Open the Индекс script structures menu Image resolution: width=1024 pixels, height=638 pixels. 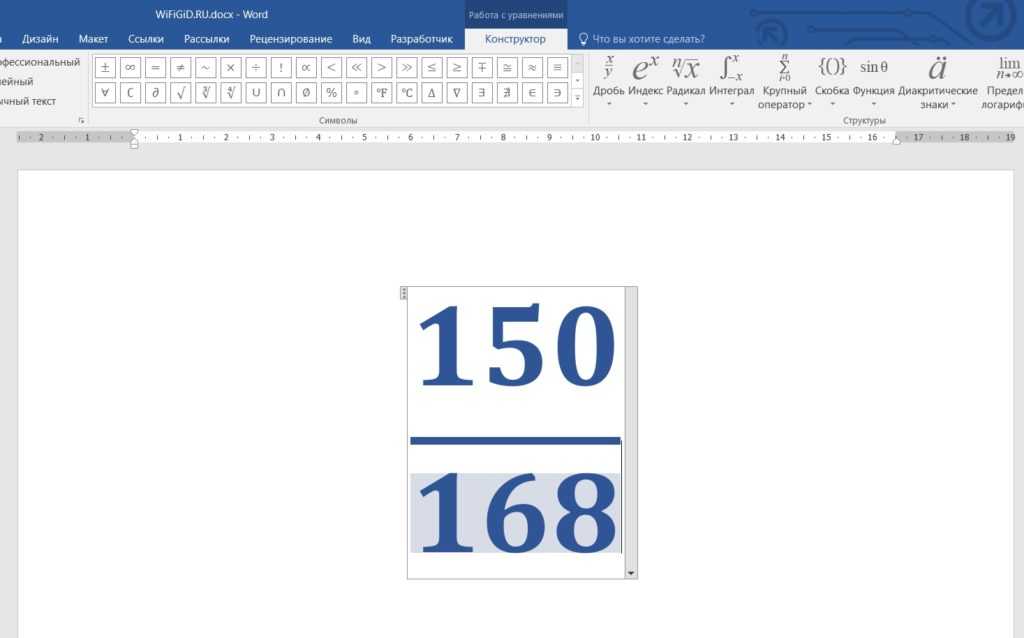click(645, 80)
